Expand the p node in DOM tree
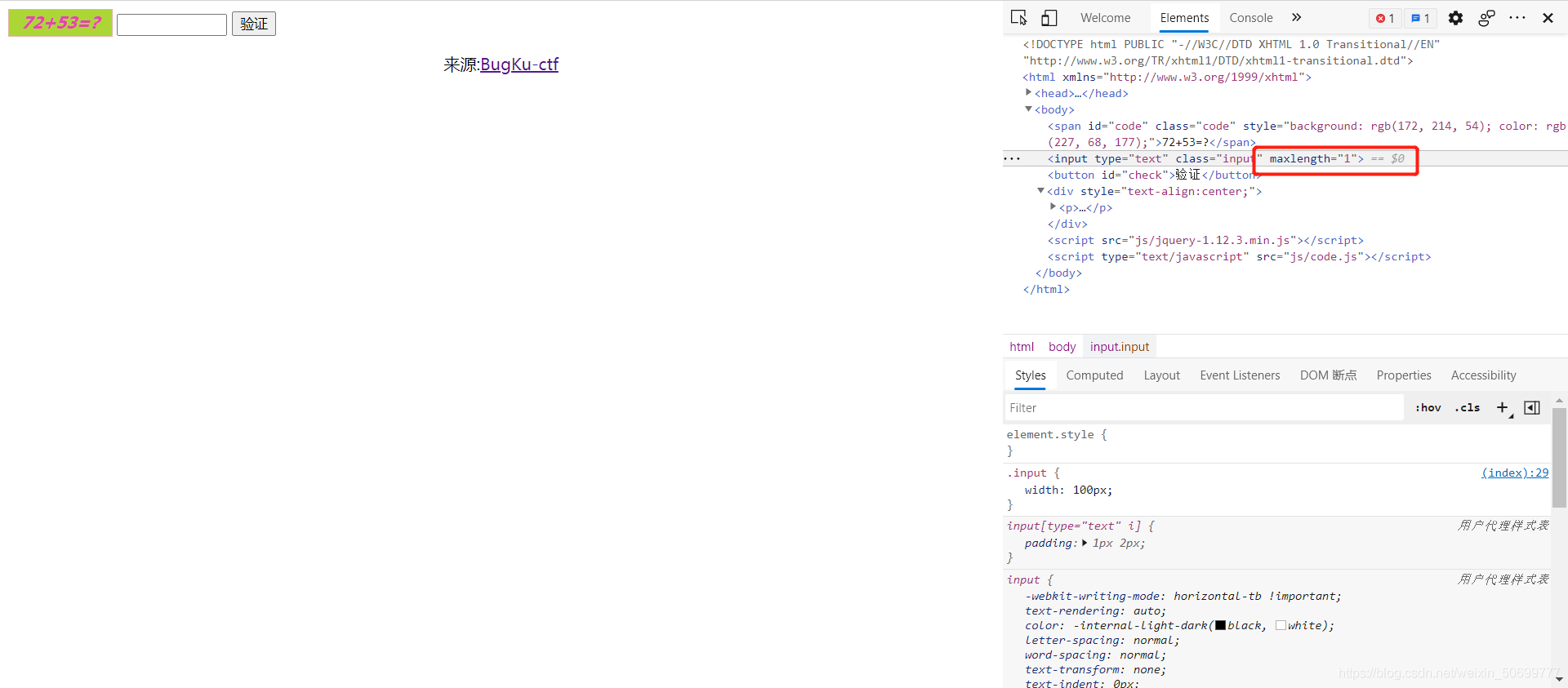 [1053, 206]
